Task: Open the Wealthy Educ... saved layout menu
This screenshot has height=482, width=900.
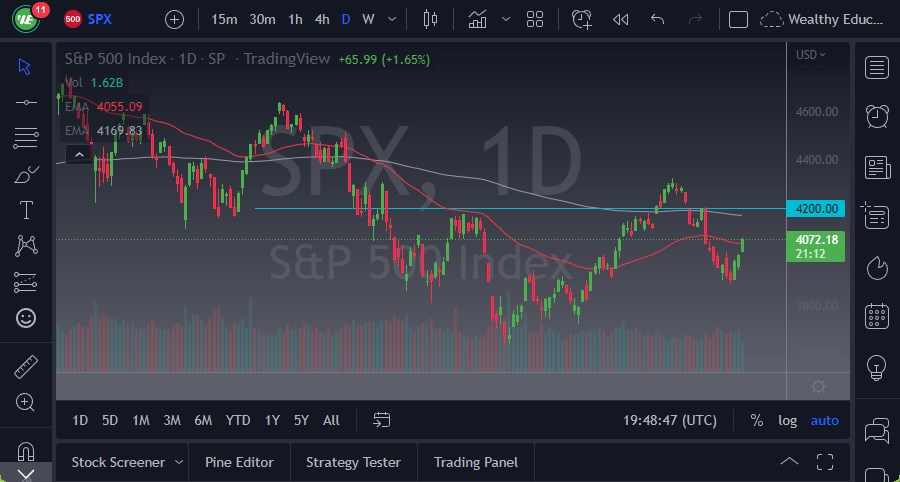Action: [x=821, y=20]
